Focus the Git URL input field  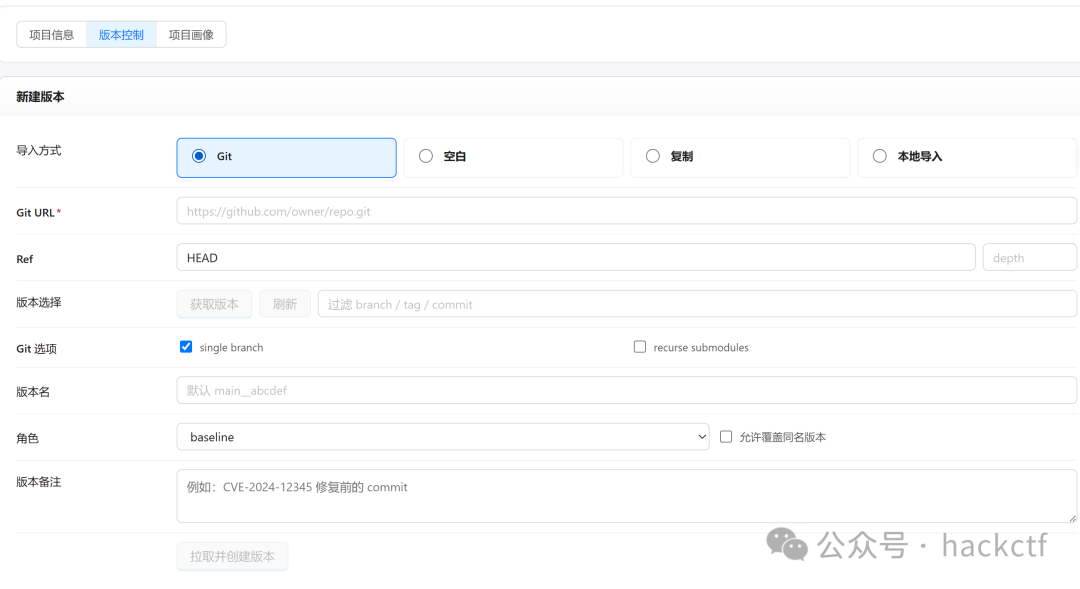point(627,211)
